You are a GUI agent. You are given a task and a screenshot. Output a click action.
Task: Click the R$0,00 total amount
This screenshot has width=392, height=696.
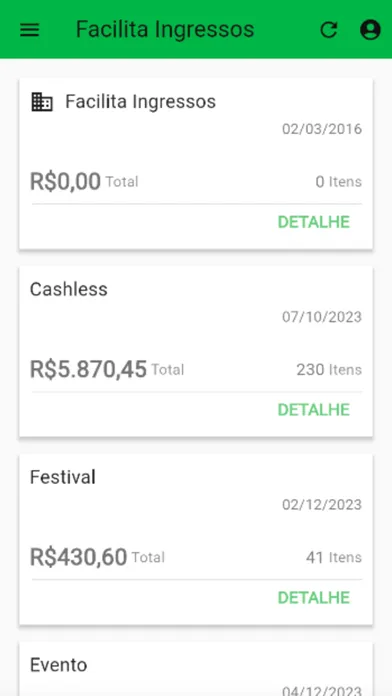[65, 182]
